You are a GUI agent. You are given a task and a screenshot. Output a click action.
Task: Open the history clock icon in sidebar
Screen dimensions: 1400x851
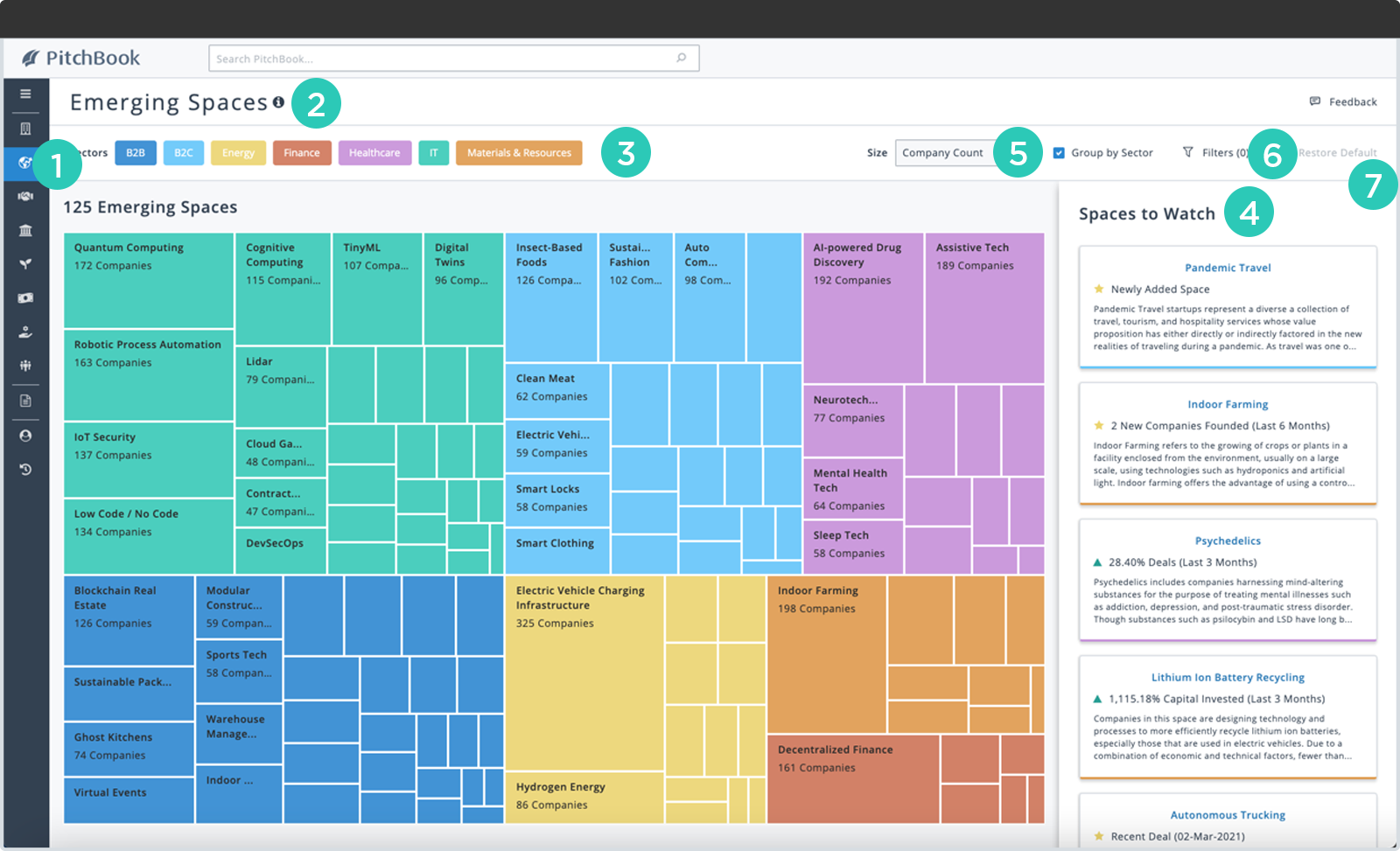25,470
